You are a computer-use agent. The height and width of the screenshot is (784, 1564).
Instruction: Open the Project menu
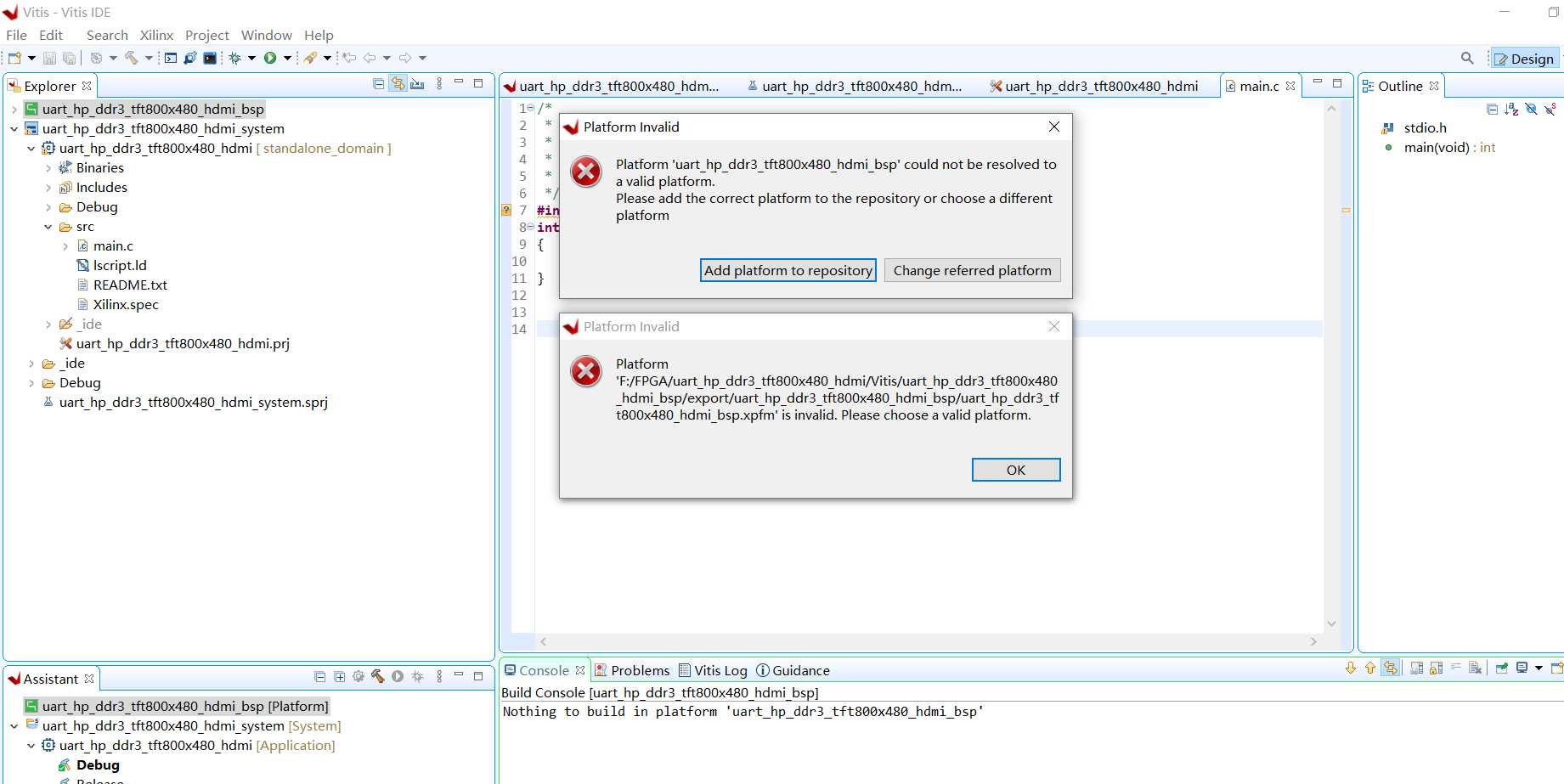click(x=207, y=35)
